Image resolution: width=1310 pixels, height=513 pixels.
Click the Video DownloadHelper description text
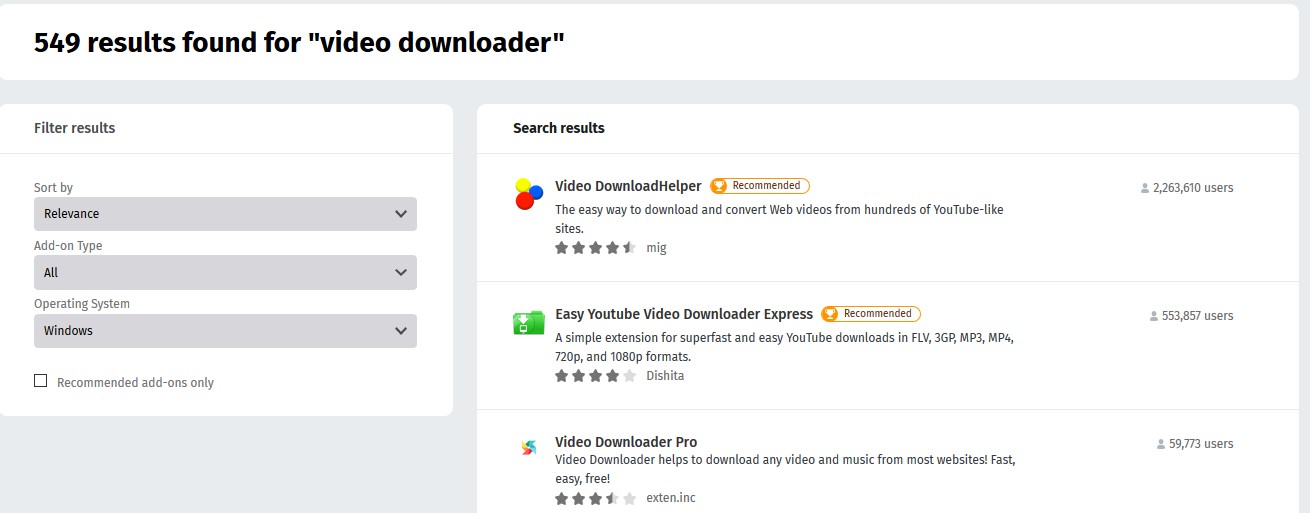pyautogui.click(x=779, y=219)
